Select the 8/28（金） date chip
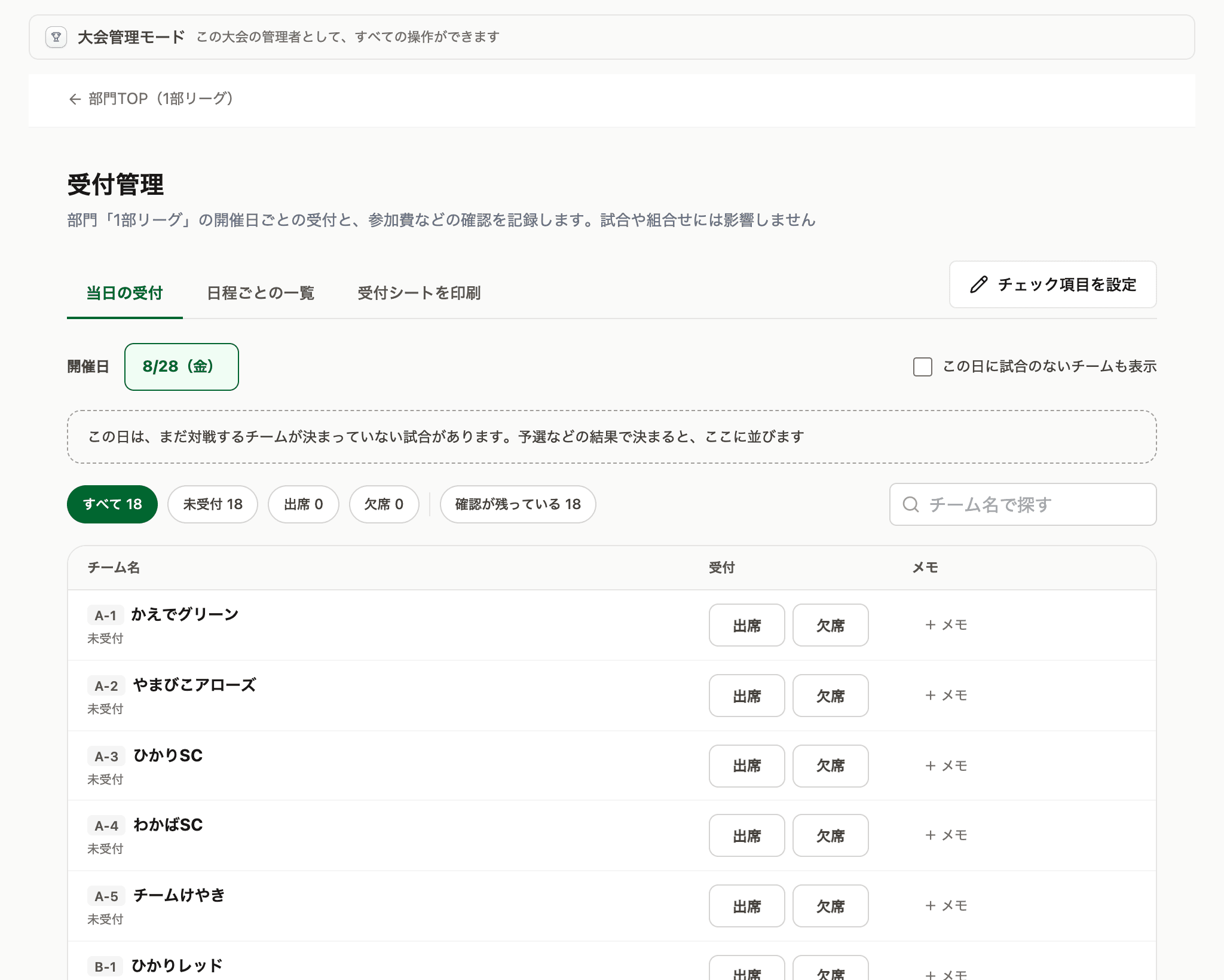This screenshot has width=1224, height=980. click(x=182, y=366)
